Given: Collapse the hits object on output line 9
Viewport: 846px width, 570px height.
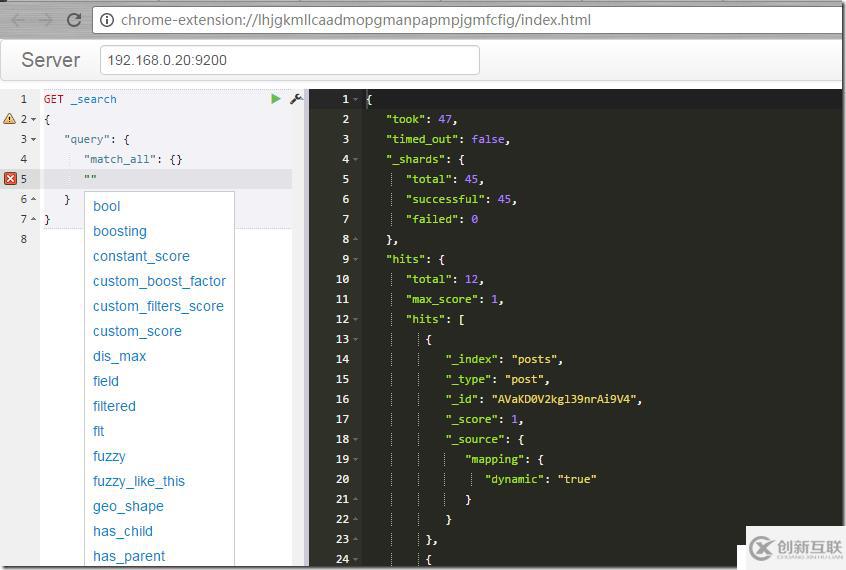Looking at the screenshot, I should pyautogui.click(x=356, y=259).
